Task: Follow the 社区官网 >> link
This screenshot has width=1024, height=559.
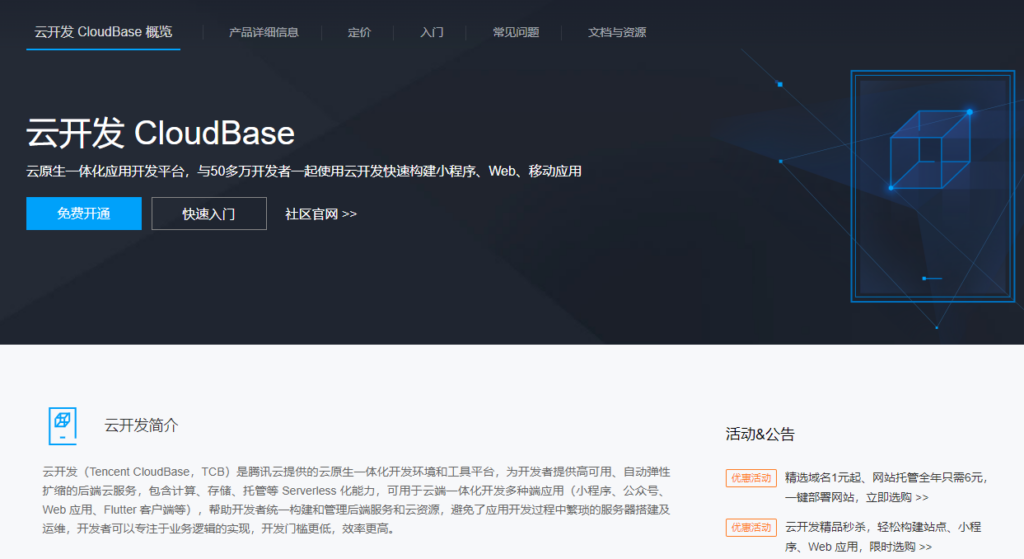Action: 321,214
